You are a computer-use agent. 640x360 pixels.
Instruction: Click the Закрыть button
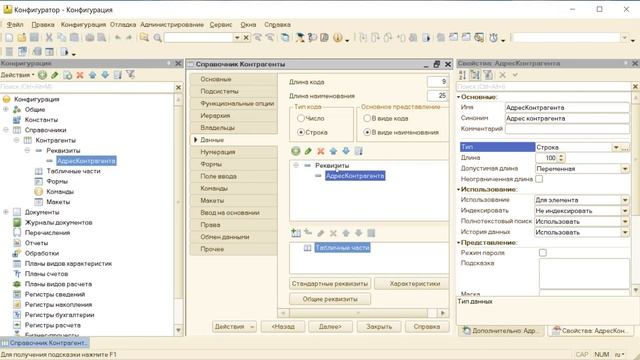click(x=379, y=327)
